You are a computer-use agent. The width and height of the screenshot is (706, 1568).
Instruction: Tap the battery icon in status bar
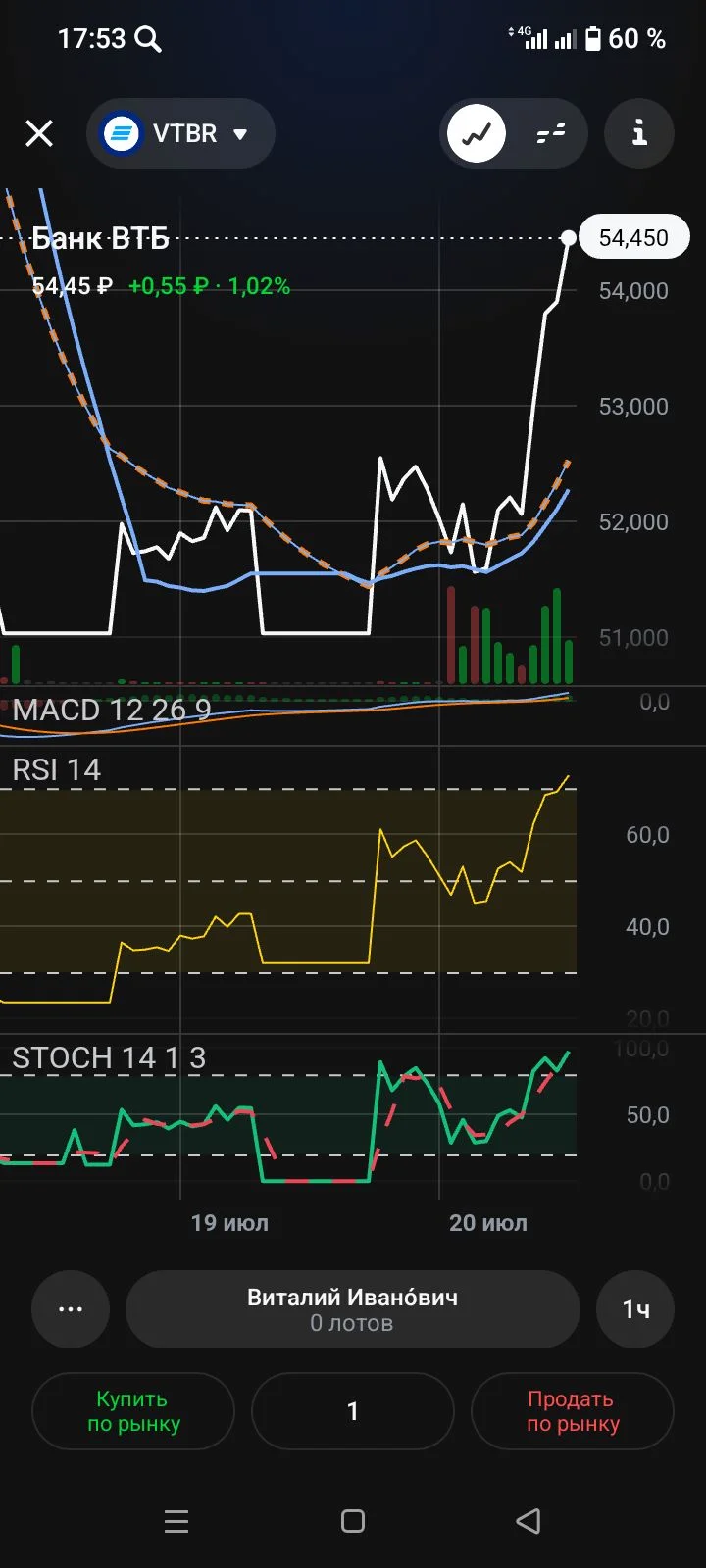(593, 39)
